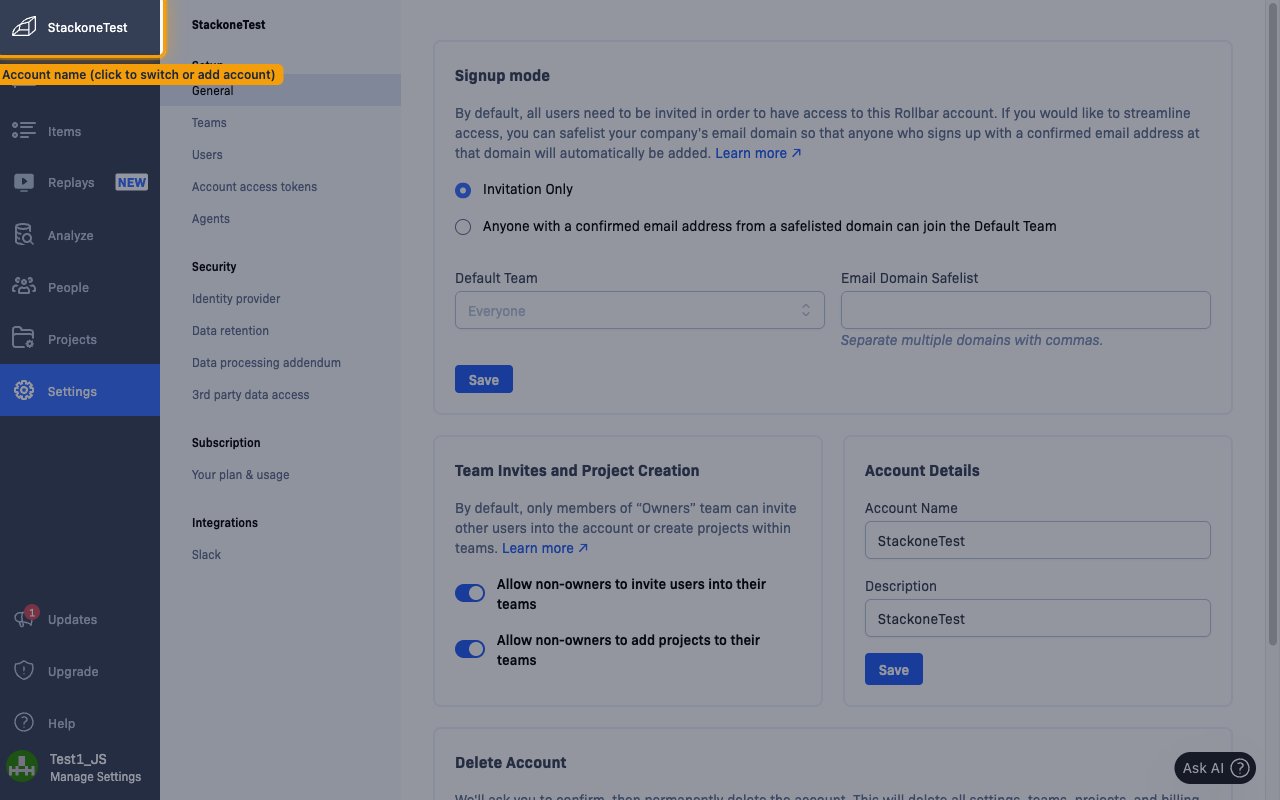Switch account via StackoneTest account name
This screenshot has height=800, width=1280.
pos(80,27)
